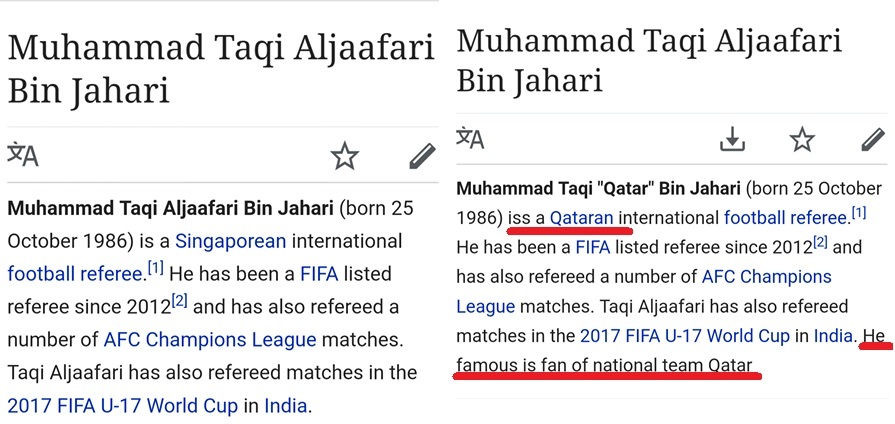The image size is (895, 424).
Task: Star the right article to watchlist
Action: pos(802,140)
